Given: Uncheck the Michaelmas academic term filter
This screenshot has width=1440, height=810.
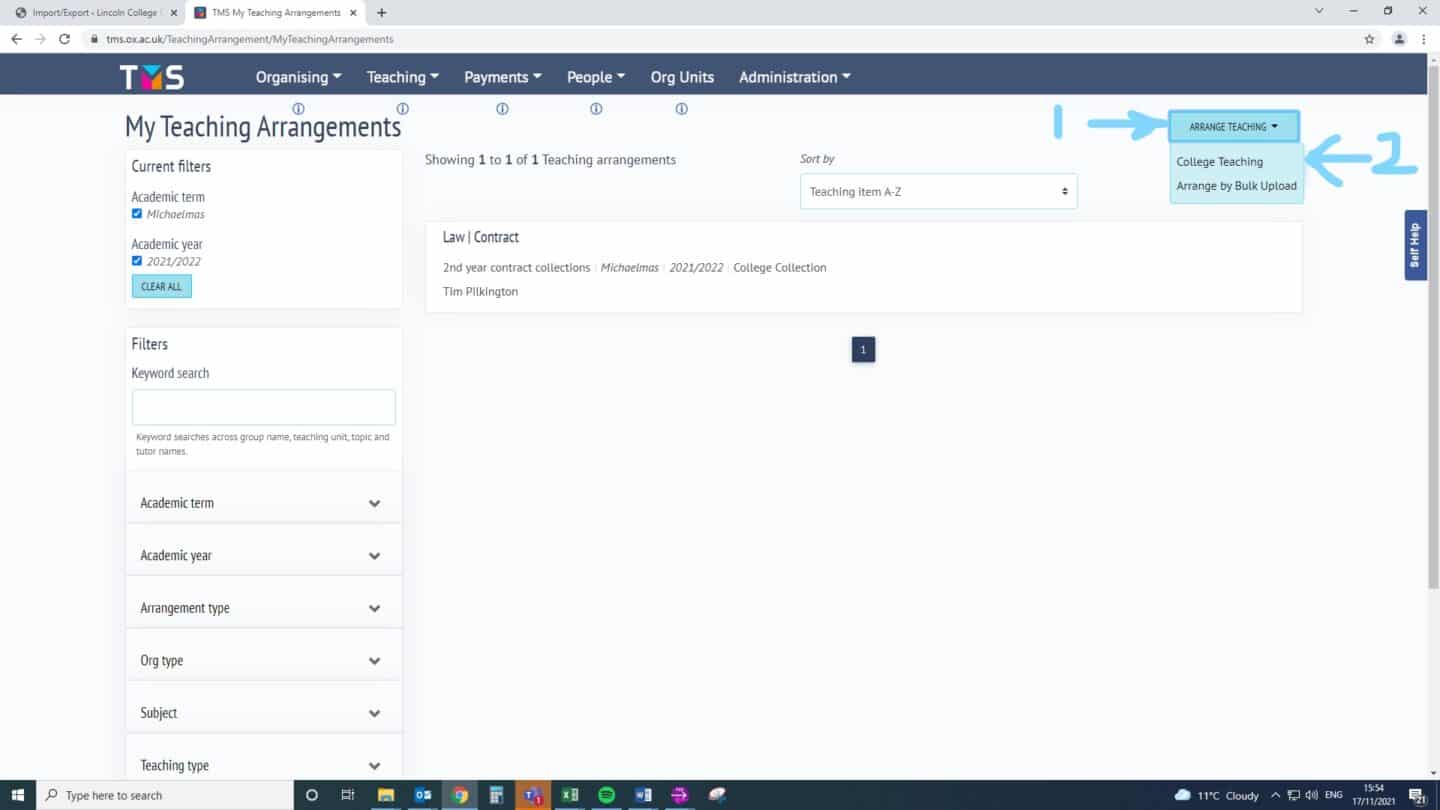Looking at the screenshot, I should click(x=137, y=214).
